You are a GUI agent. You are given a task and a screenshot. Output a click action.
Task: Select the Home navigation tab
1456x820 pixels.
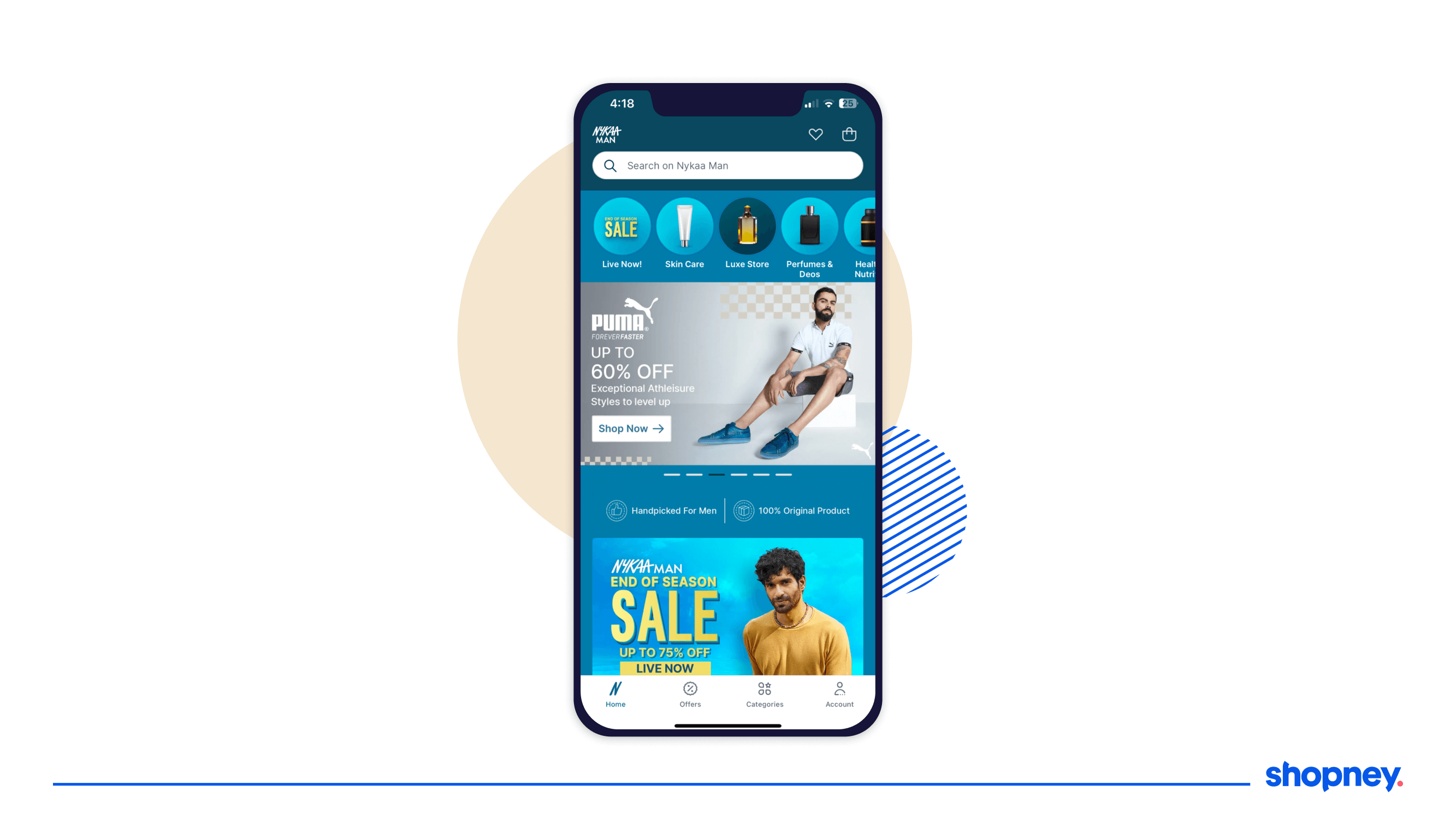(x=615, y=694)
